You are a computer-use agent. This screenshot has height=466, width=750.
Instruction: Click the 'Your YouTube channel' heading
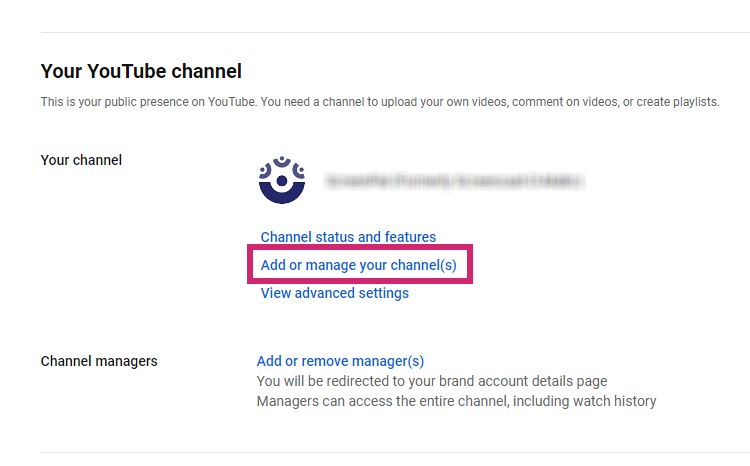141,71
